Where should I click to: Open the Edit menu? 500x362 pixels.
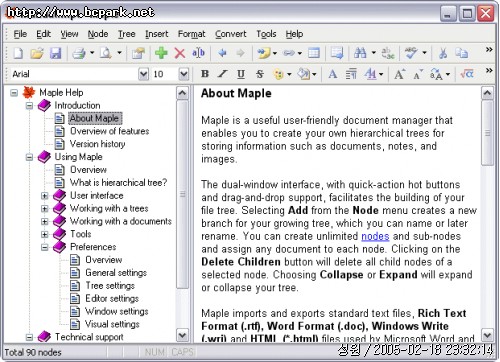click(x=43, y=34)
